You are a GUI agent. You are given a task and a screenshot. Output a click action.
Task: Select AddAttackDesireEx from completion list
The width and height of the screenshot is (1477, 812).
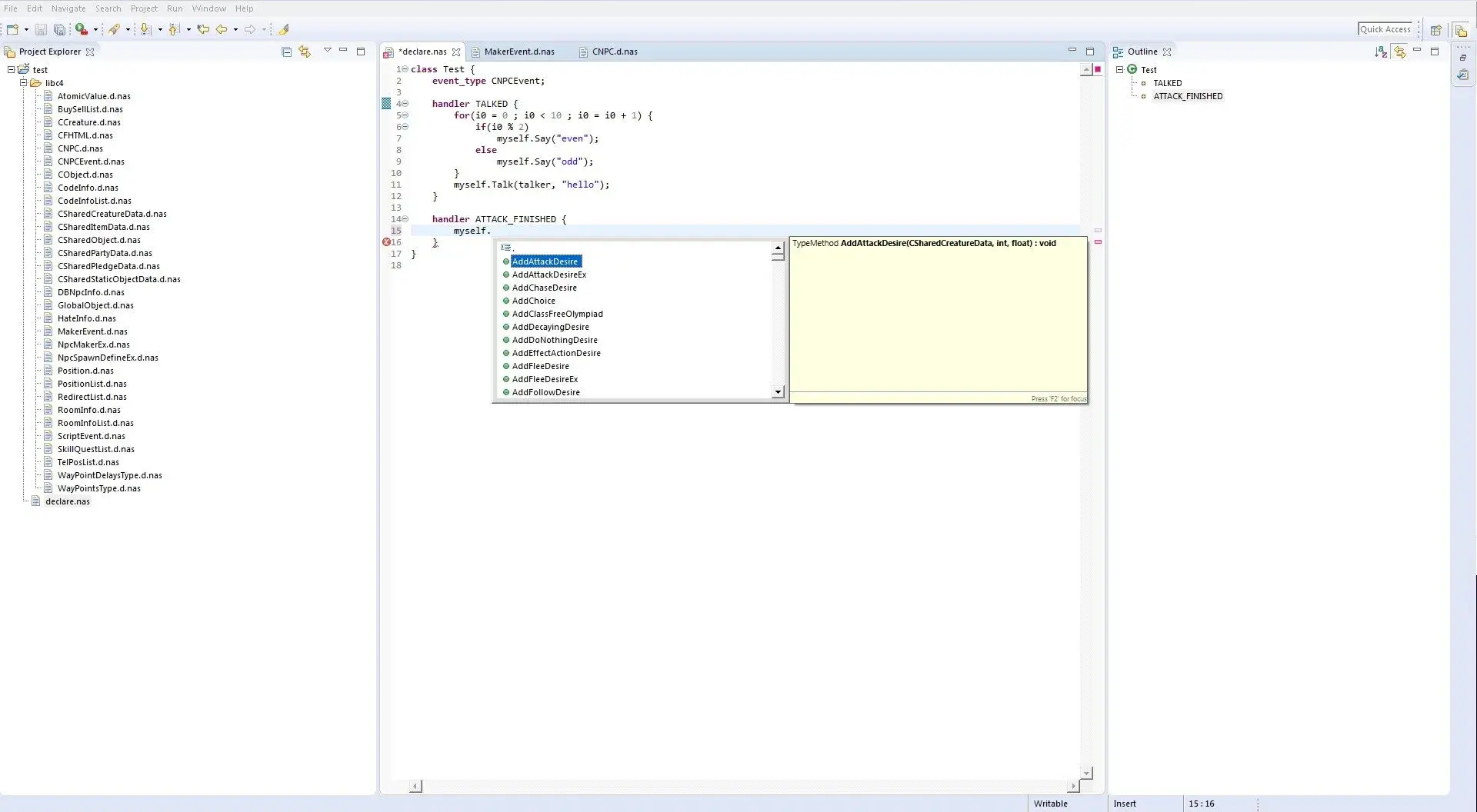(549, 275)
